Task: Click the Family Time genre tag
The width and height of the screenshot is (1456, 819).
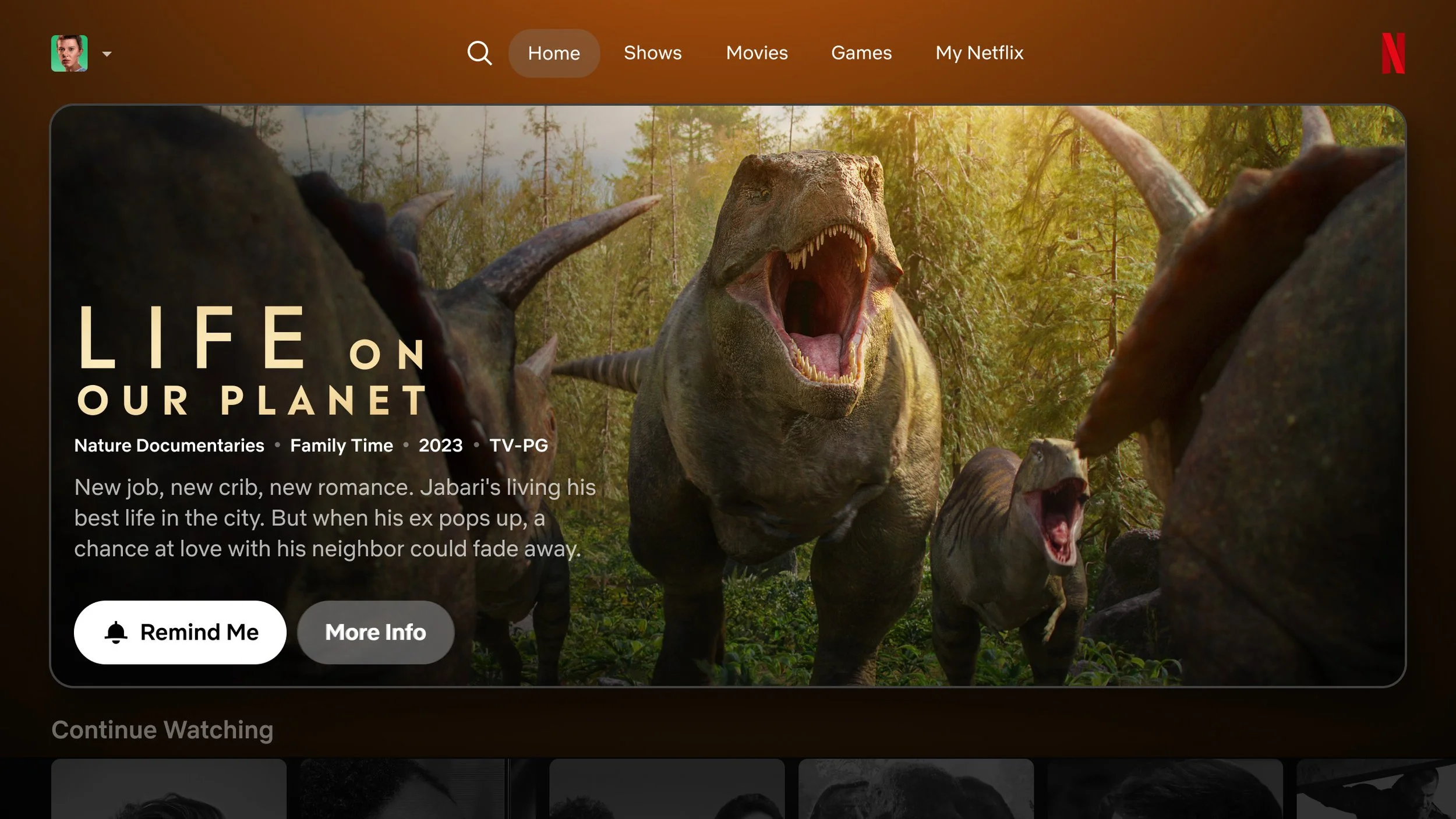Action: coord(341,446)
